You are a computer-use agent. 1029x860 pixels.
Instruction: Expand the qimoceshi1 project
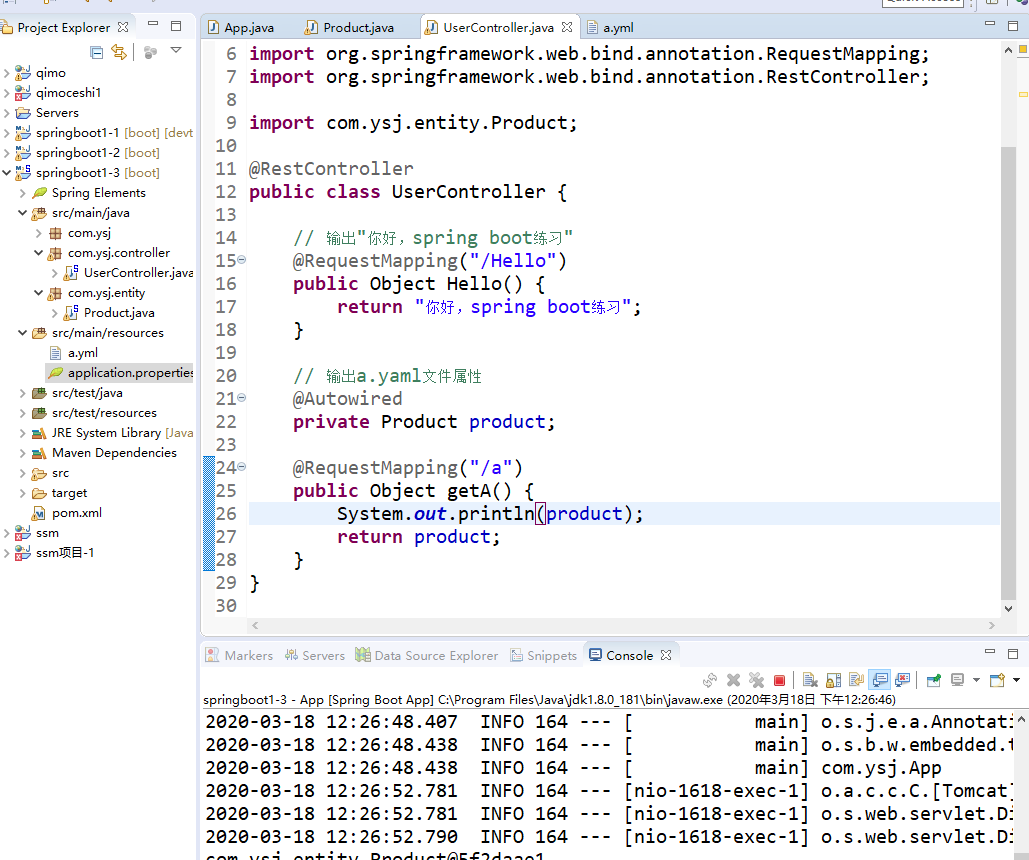[x=7, y=93]
